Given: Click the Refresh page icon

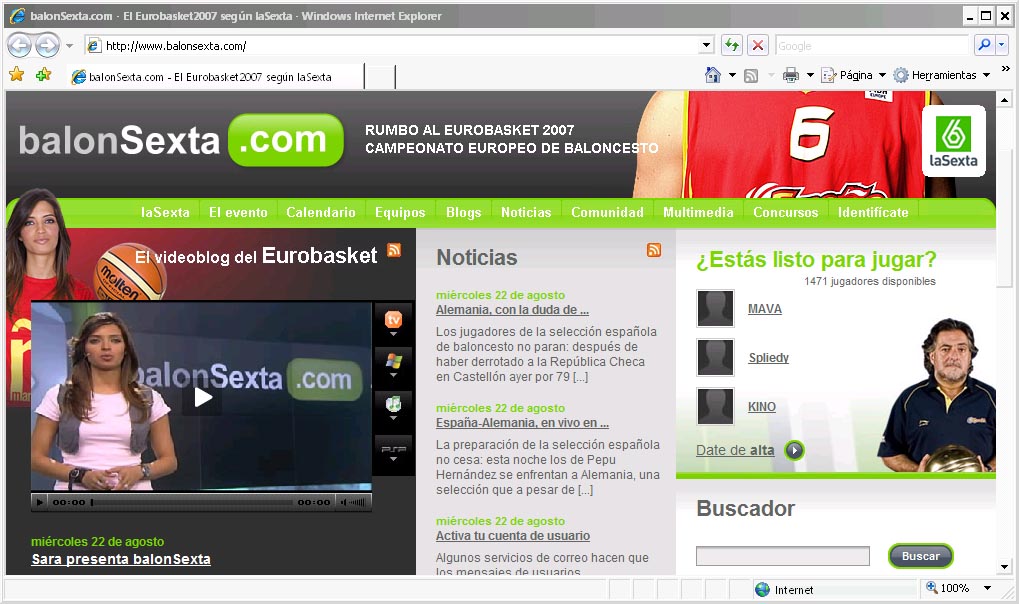Looking at the screenshot, I should click(x=732, y=46).
